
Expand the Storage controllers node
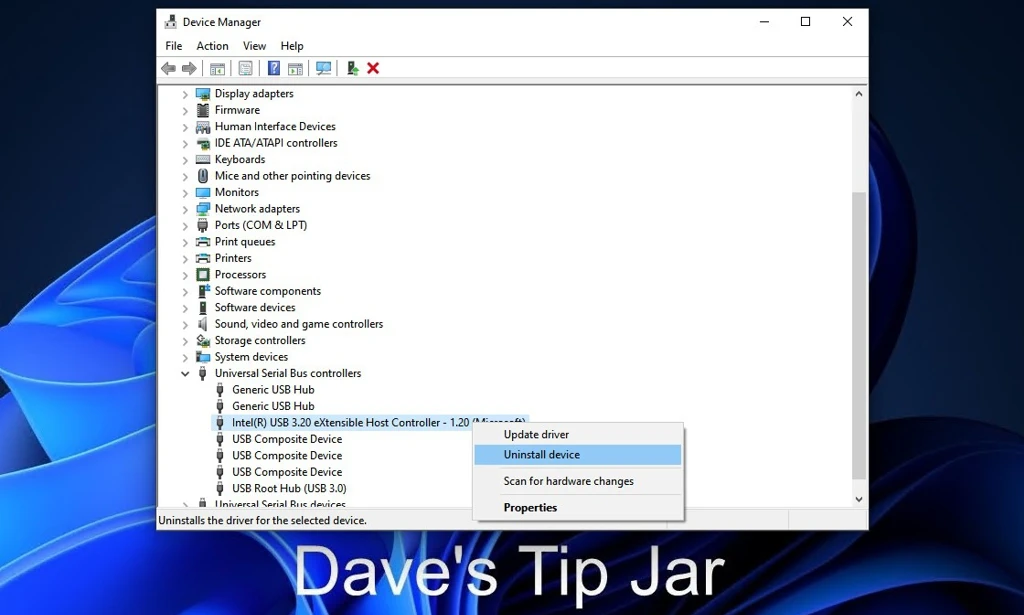(185, 341)
